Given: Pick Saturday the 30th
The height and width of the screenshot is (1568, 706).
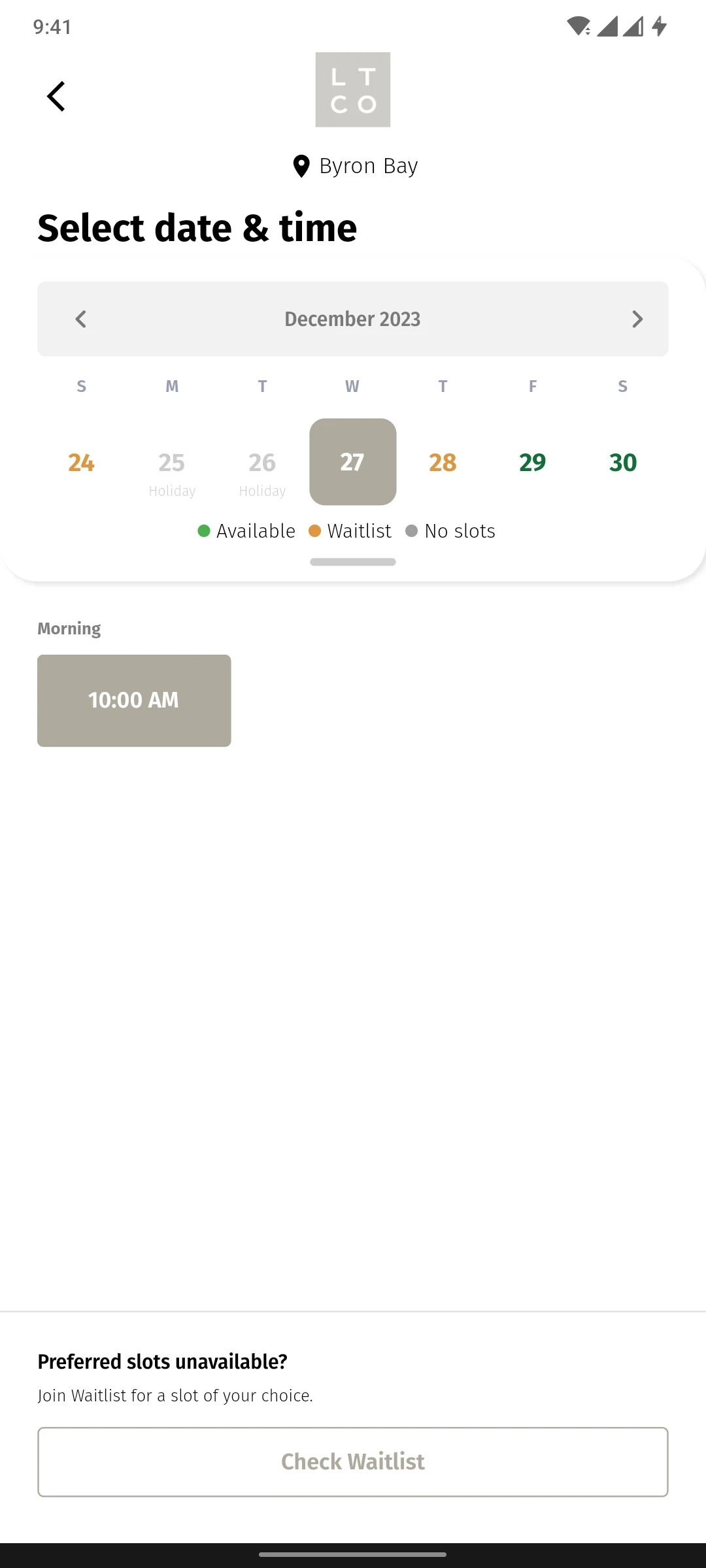Looking at the screenshot, I should (x=623, y=463).
